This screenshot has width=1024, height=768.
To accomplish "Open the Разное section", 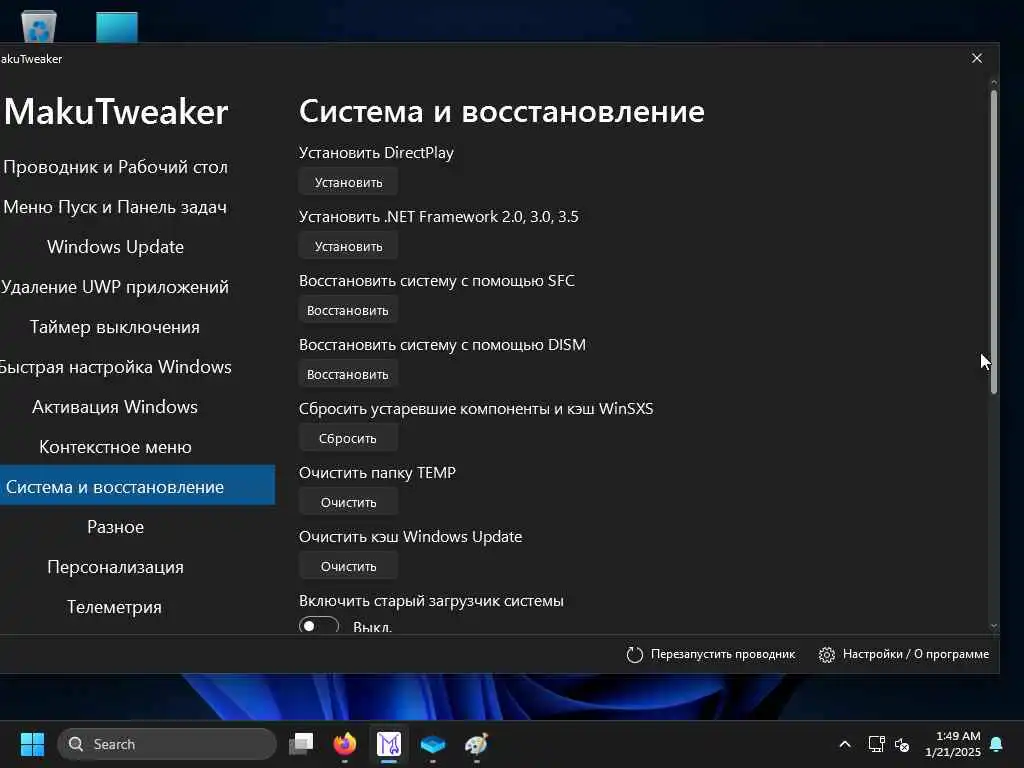I will (x=116, y=526).
